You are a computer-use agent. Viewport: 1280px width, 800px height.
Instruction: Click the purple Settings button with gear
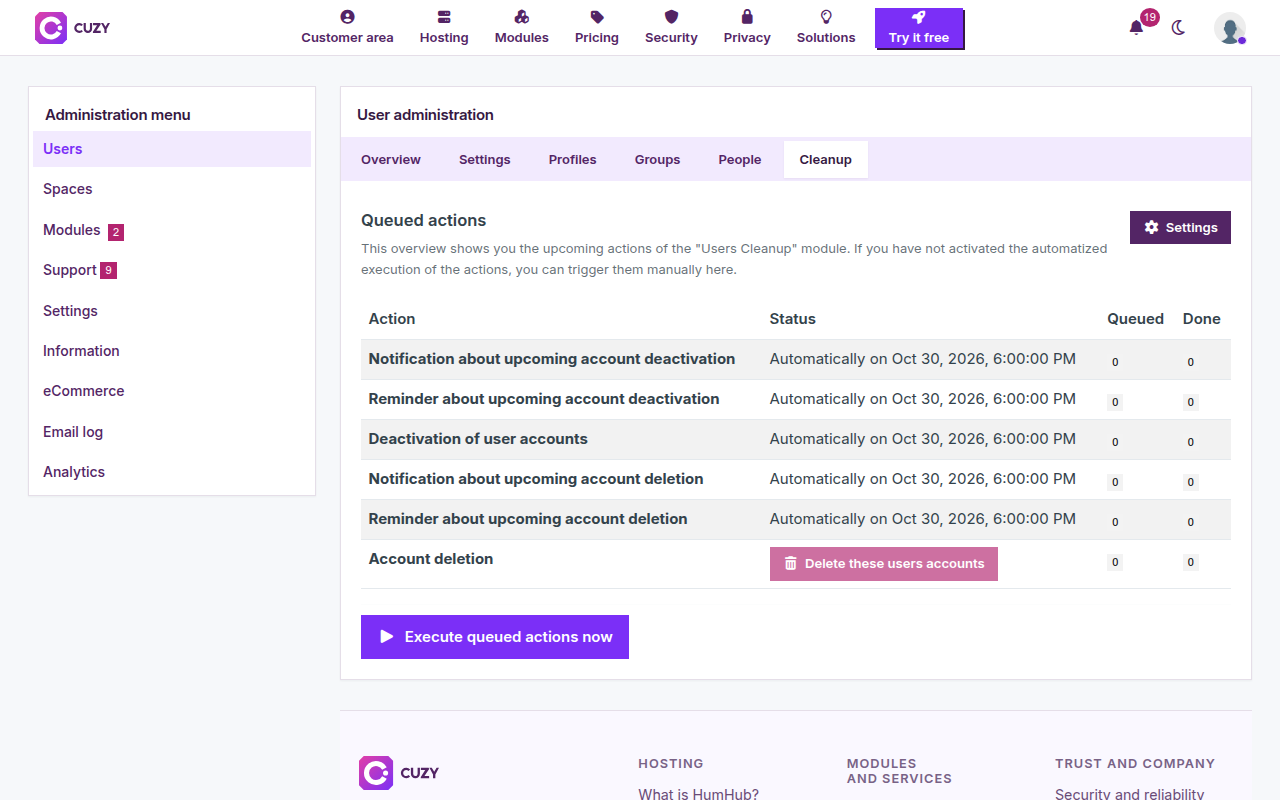[x=1180, y=227]
